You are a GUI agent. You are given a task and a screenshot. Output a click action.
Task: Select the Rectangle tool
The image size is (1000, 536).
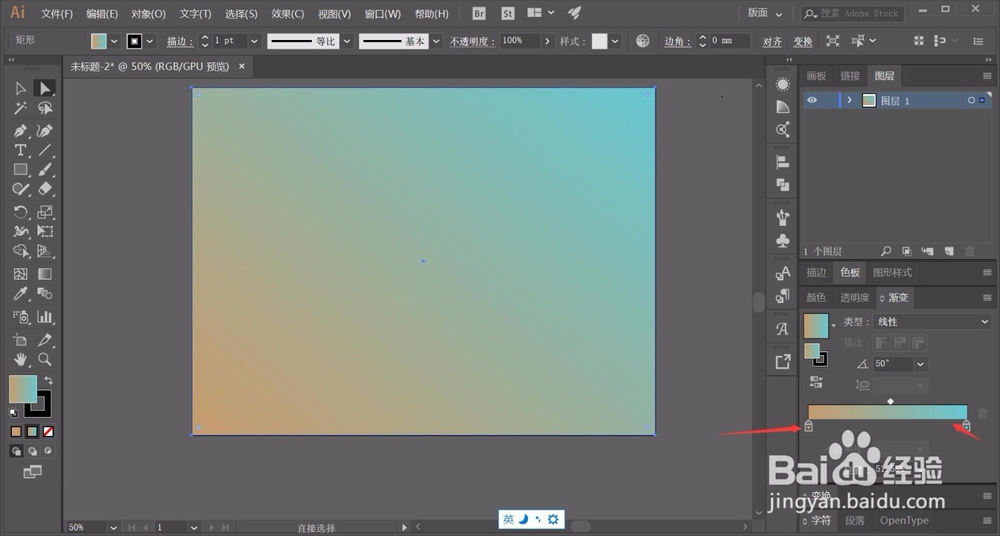[20, 170]
